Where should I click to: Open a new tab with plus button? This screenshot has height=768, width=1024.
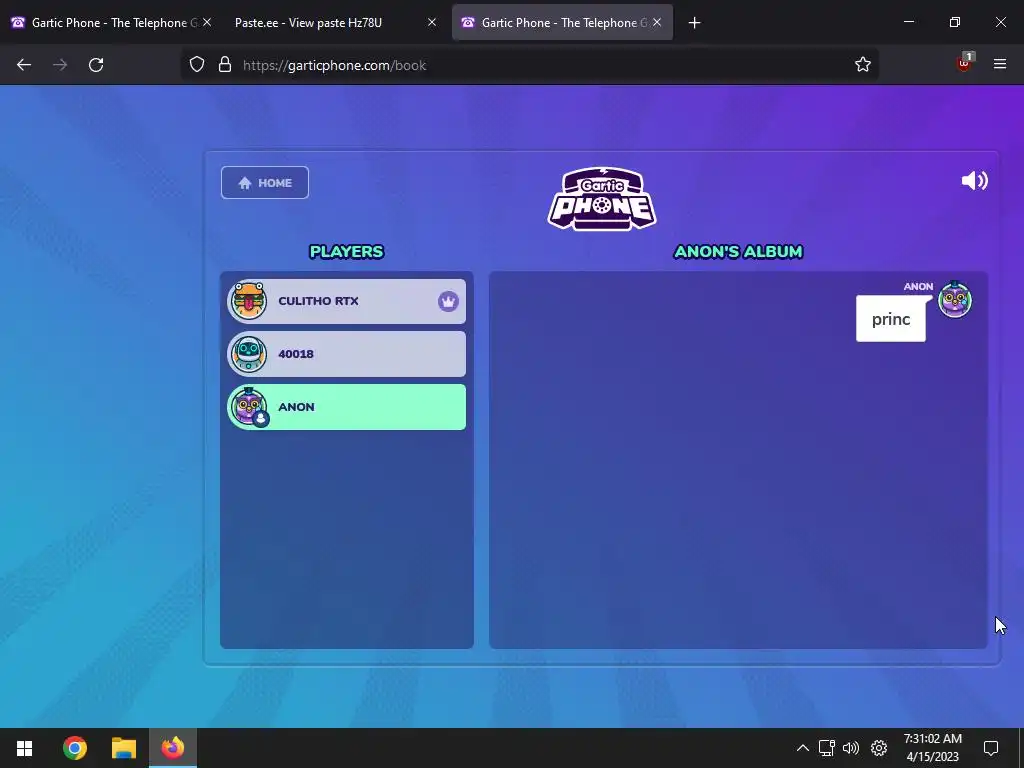point(694,23)
